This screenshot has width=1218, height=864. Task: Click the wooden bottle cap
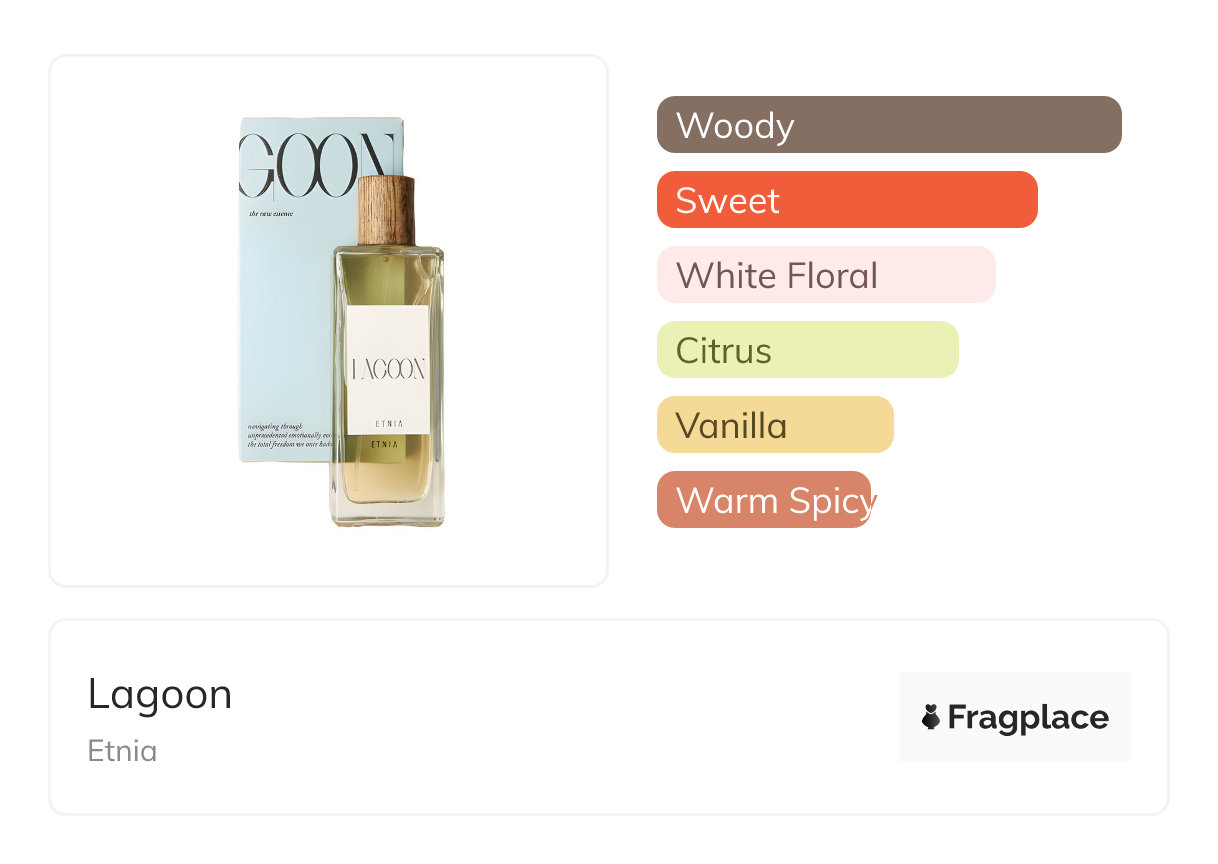(386, 210)
